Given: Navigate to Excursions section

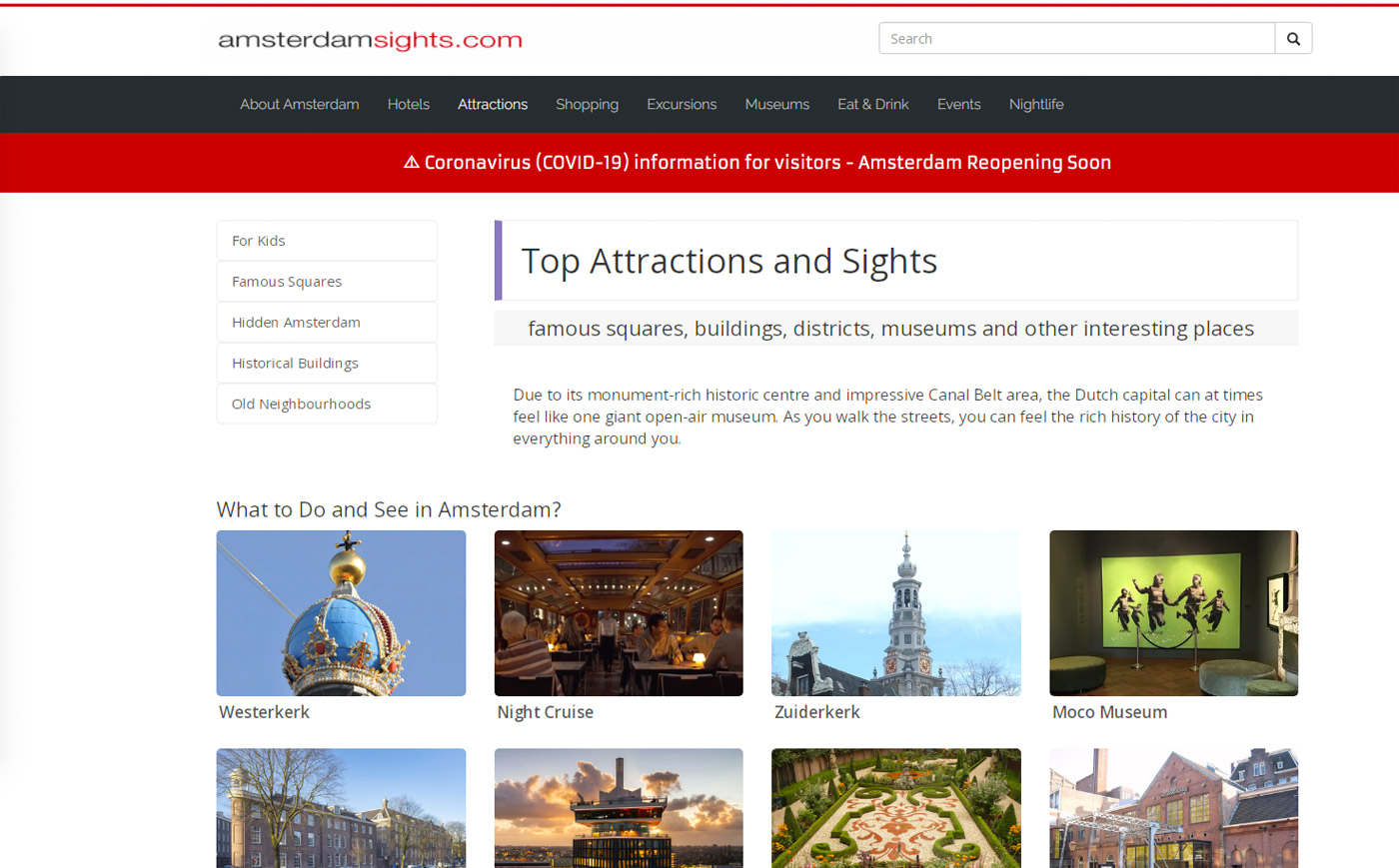Looking at the screenshot, I should (681, 104).
